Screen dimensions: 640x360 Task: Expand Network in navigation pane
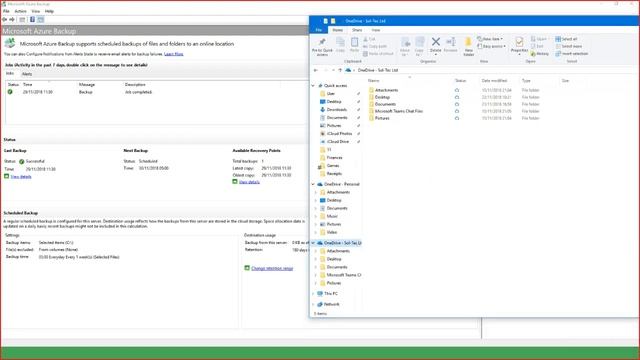click(x=313, y=304)
